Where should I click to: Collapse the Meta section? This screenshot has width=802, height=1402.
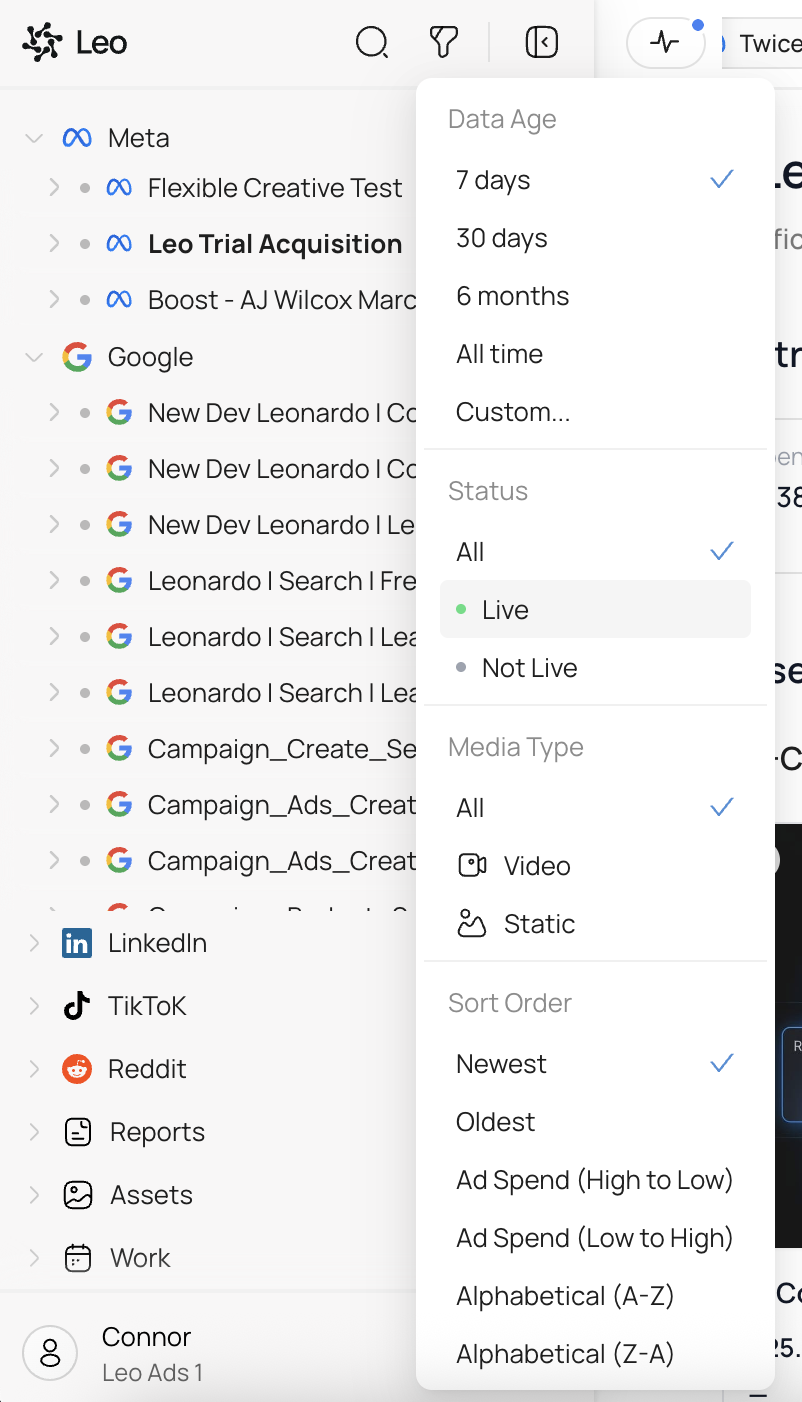[x=33, y=137]
